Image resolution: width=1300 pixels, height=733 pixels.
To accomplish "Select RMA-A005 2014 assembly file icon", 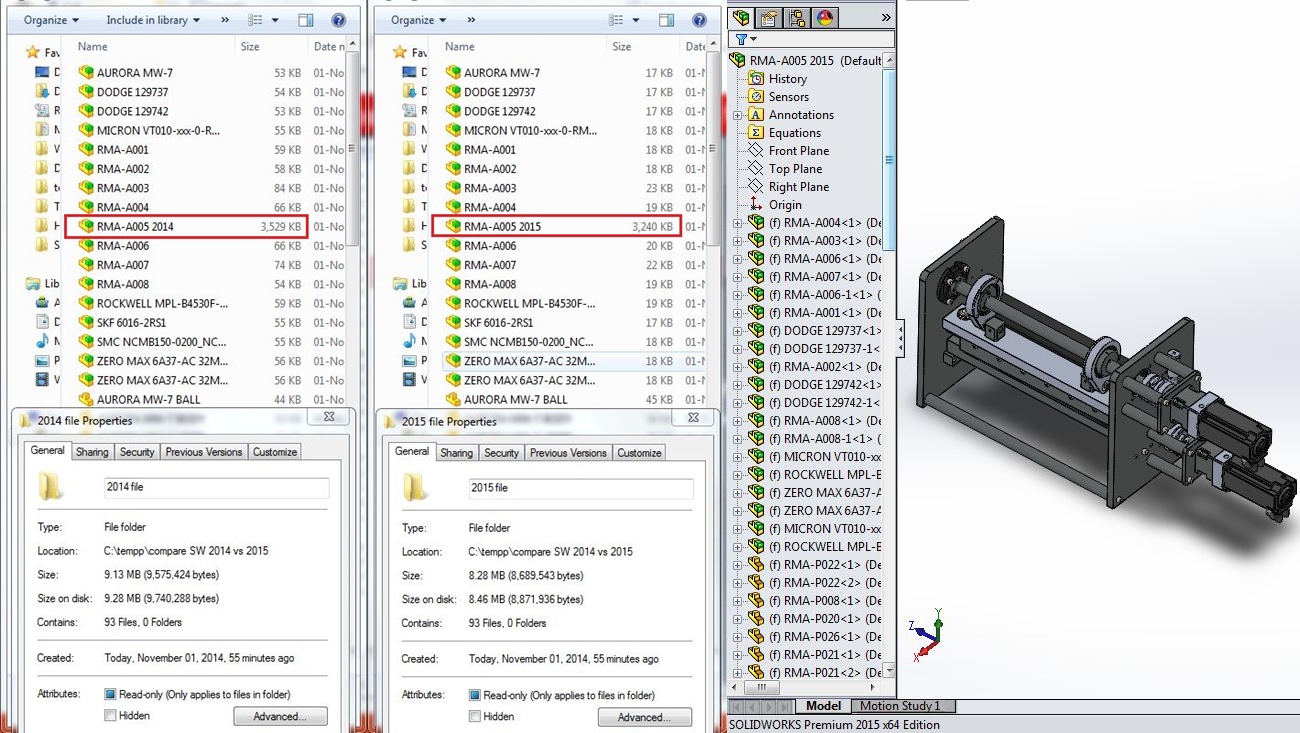I will point(86,227).
